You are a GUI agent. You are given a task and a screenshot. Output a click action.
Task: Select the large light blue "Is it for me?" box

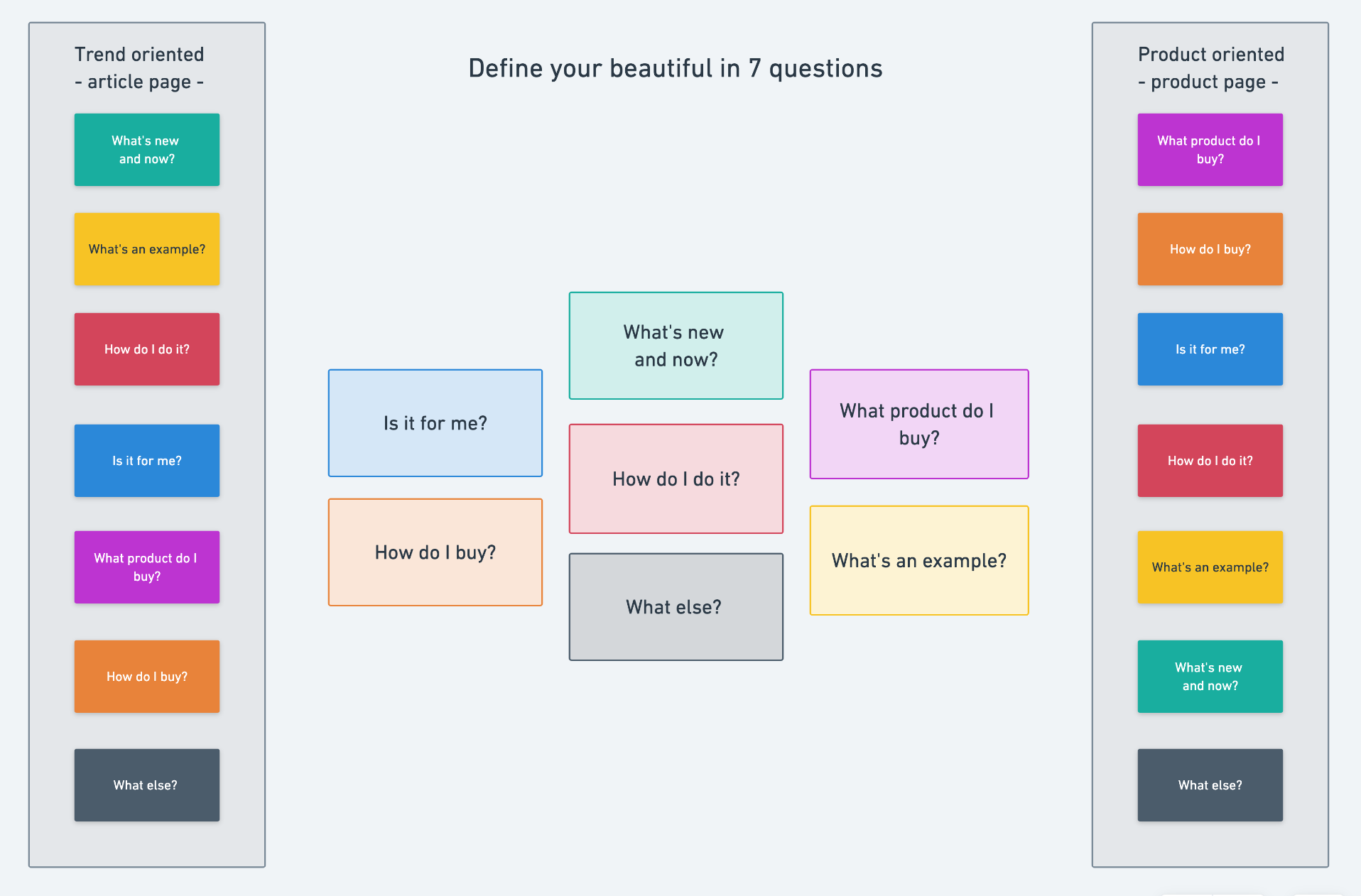pos(435,423)
